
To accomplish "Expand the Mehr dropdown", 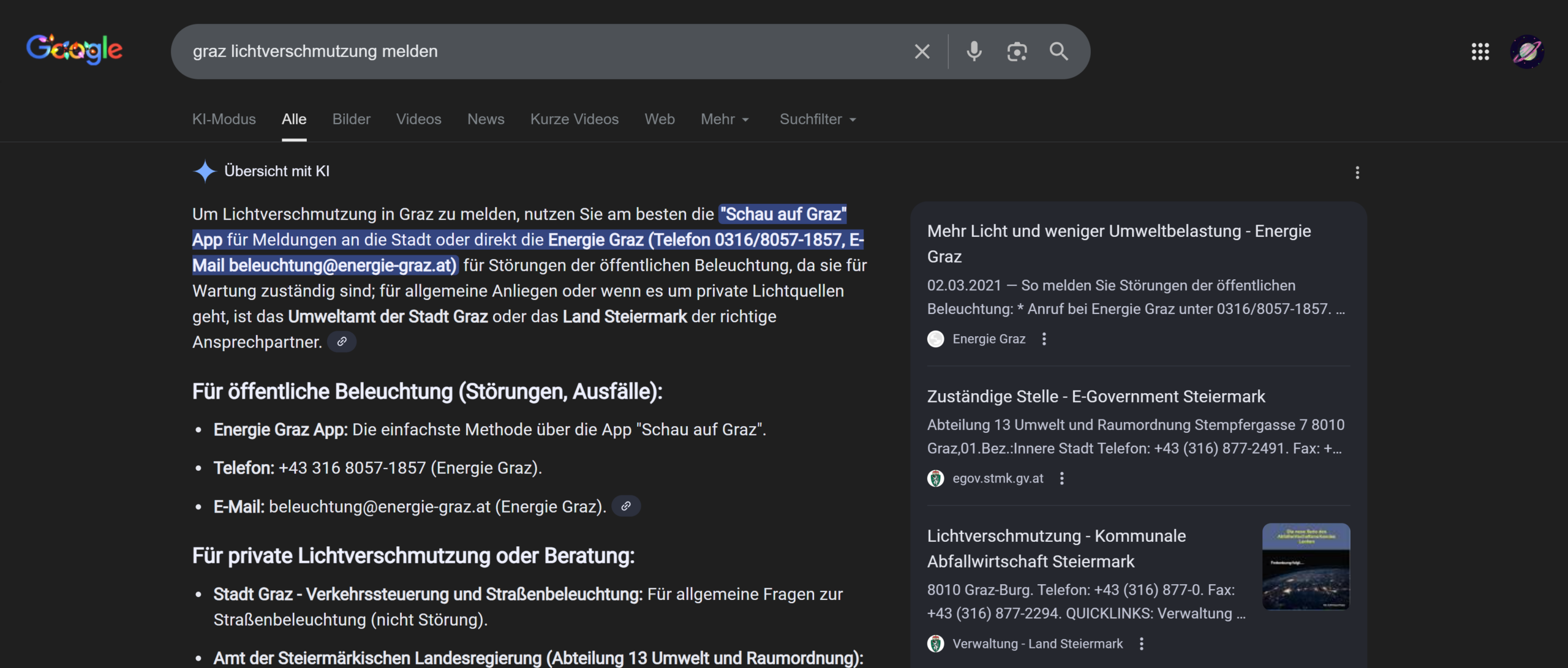I will [725, 119].
